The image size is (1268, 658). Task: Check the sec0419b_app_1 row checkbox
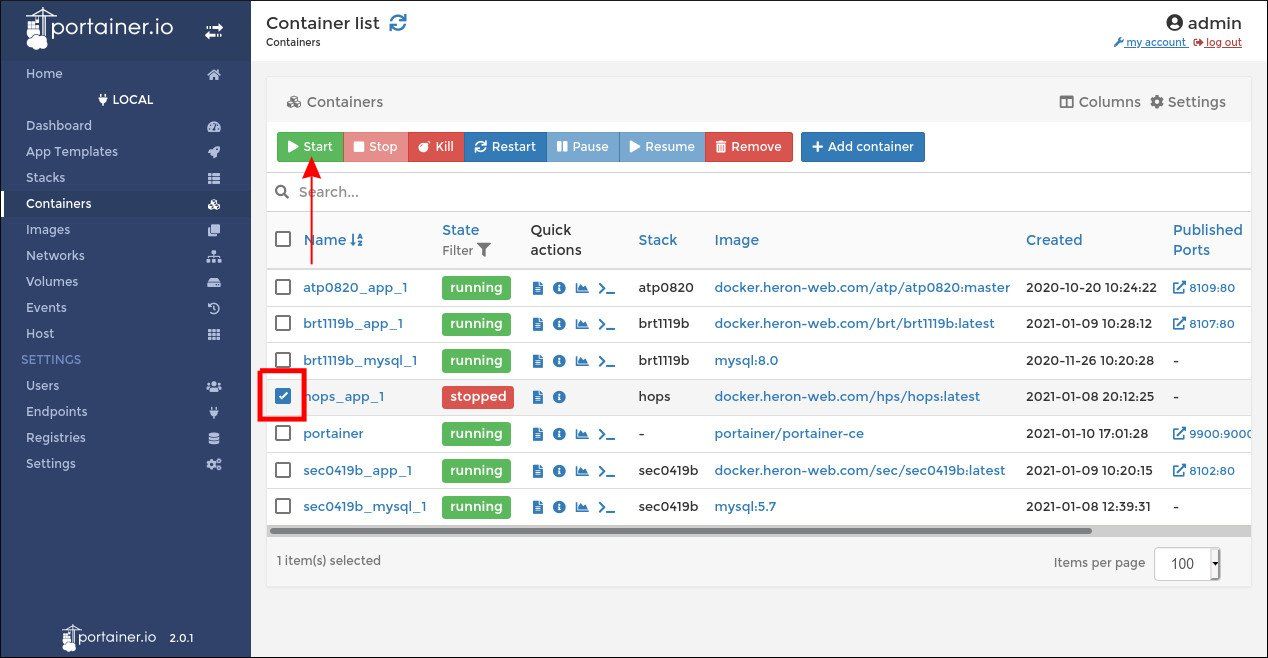click(x=283, y=470)
